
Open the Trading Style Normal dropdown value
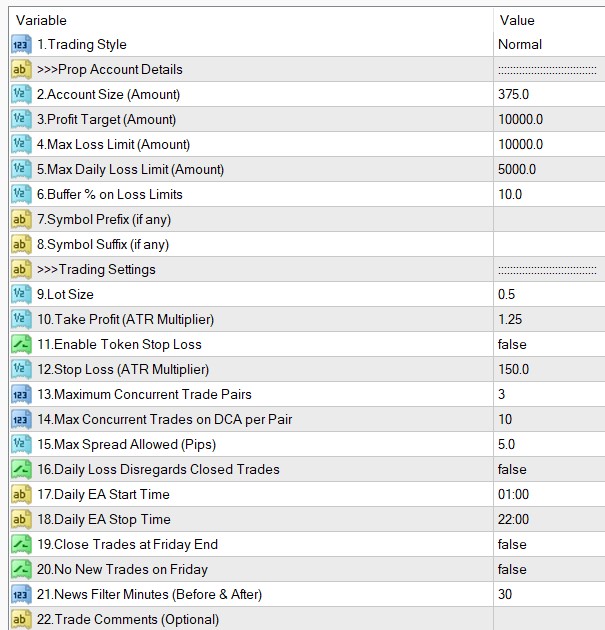[547, 44]
